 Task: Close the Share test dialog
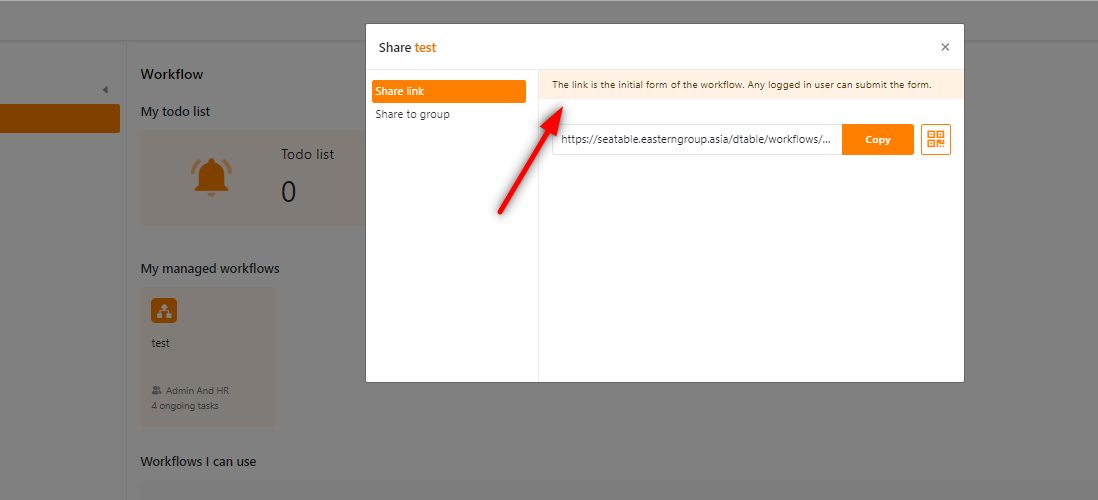(x=945, y=47)
